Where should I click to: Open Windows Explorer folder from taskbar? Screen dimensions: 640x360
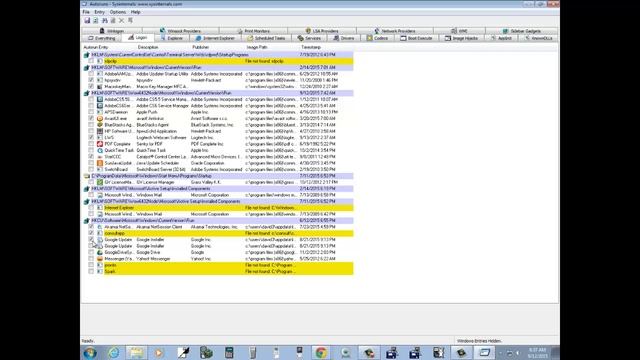(x=136, y=353)
